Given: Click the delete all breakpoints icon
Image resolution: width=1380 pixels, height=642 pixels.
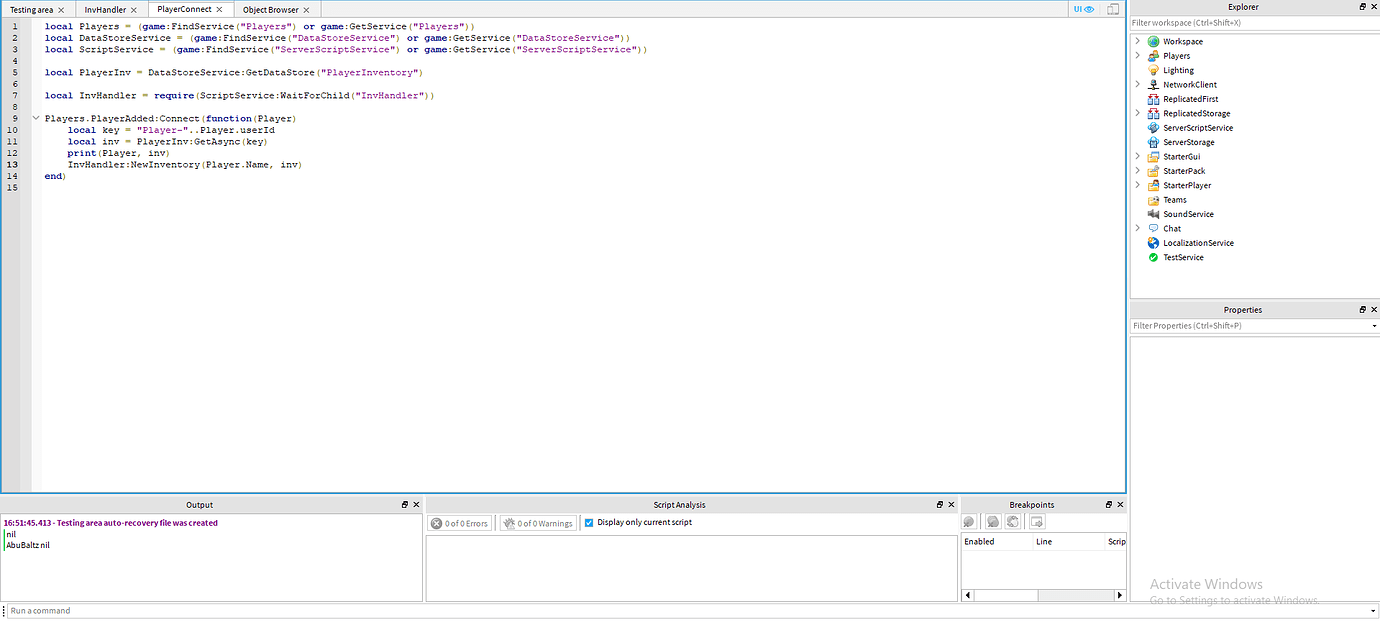Looking at the screenshot, I should coord(992,521).
